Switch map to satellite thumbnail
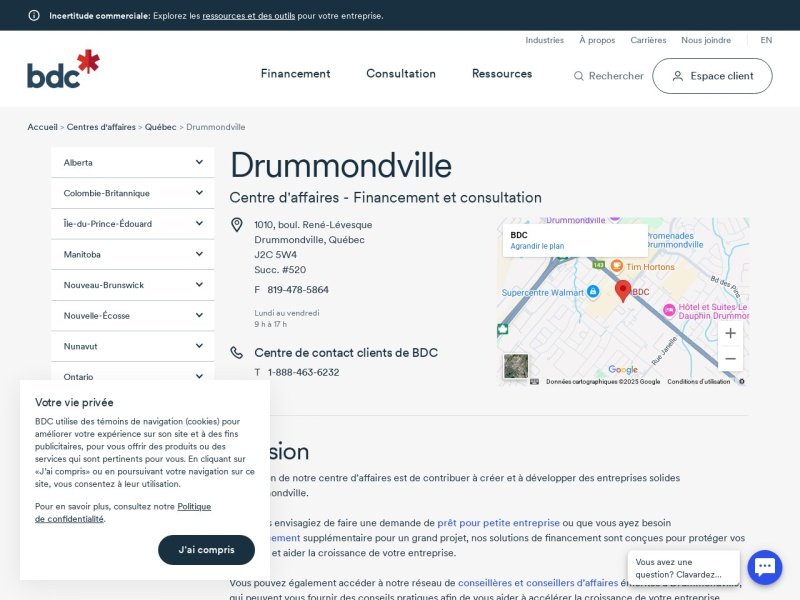Viewport: 800px width, 600px height. tap(516, 366)
